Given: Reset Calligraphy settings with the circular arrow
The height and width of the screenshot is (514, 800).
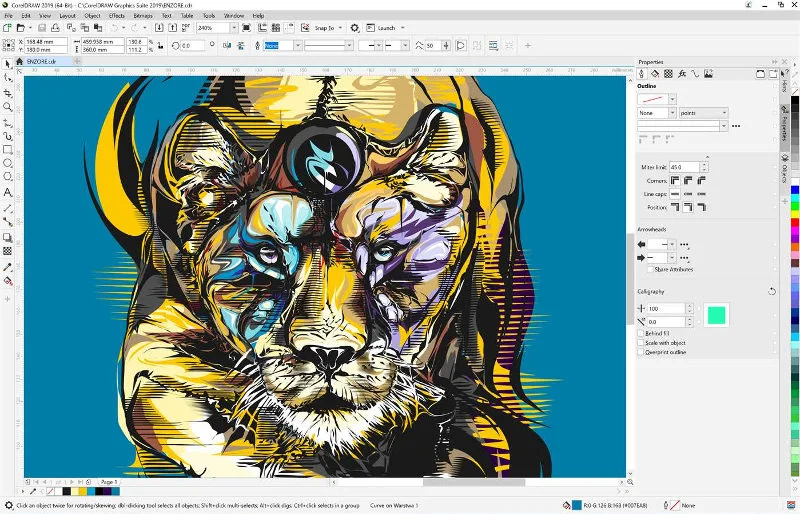Looking at the screenshot, I should click(x=771, y=291).
